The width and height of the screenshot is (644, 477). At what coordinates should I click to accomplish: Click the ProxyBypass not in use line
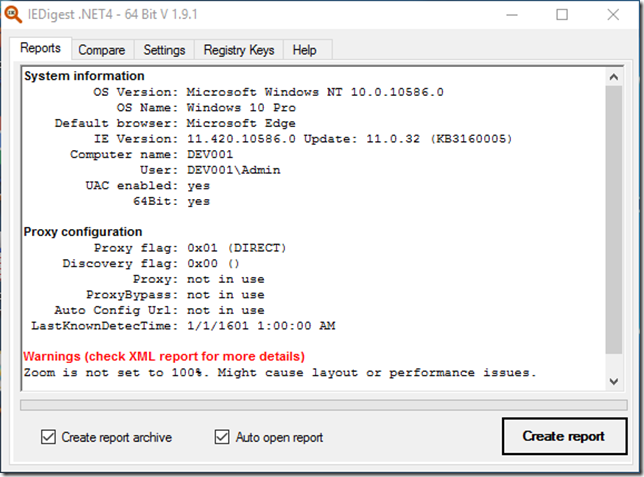pos(175,295)
